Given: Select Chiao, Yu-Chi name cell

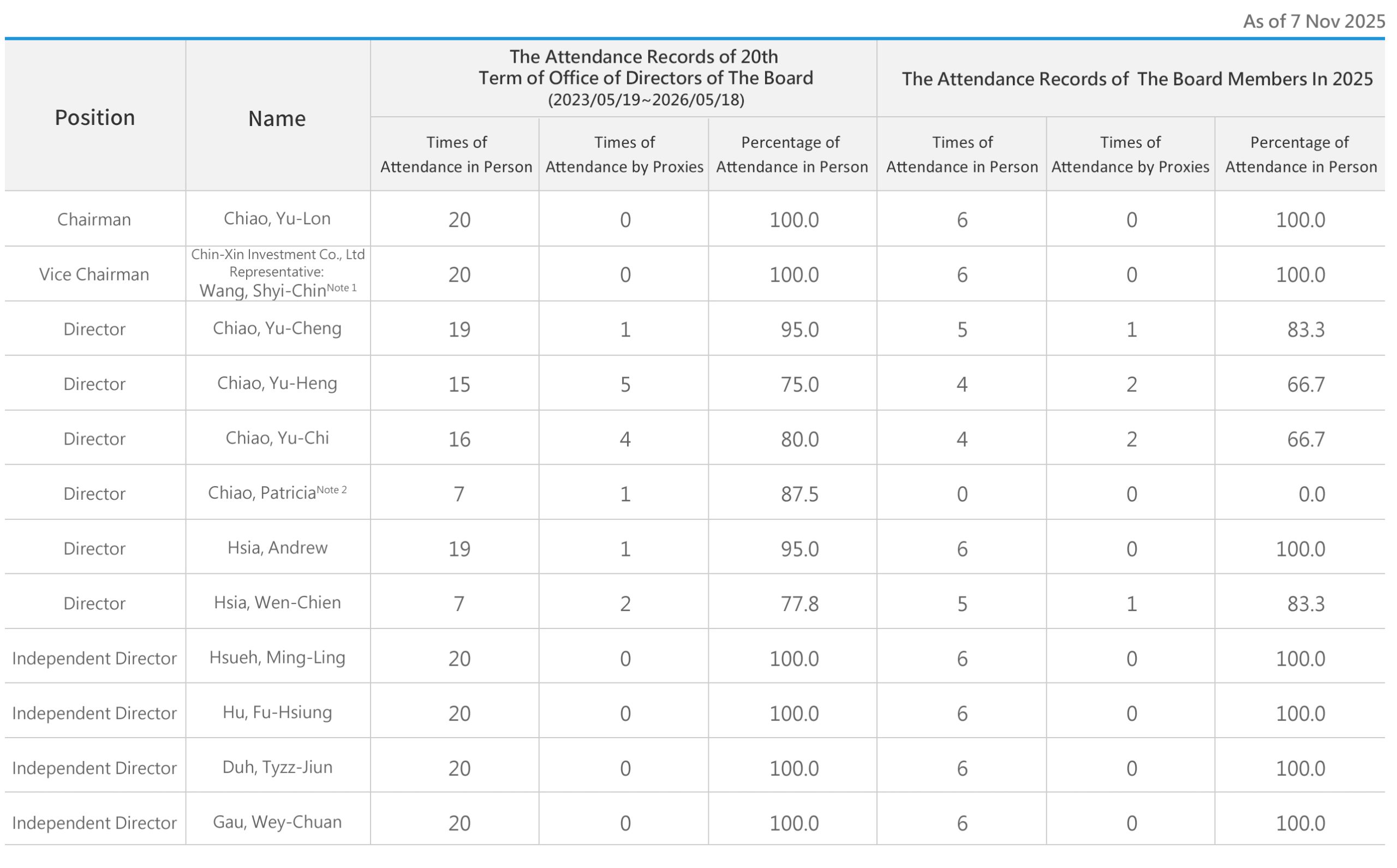Looking at the screenshot, I should click(x=277, y=438).
